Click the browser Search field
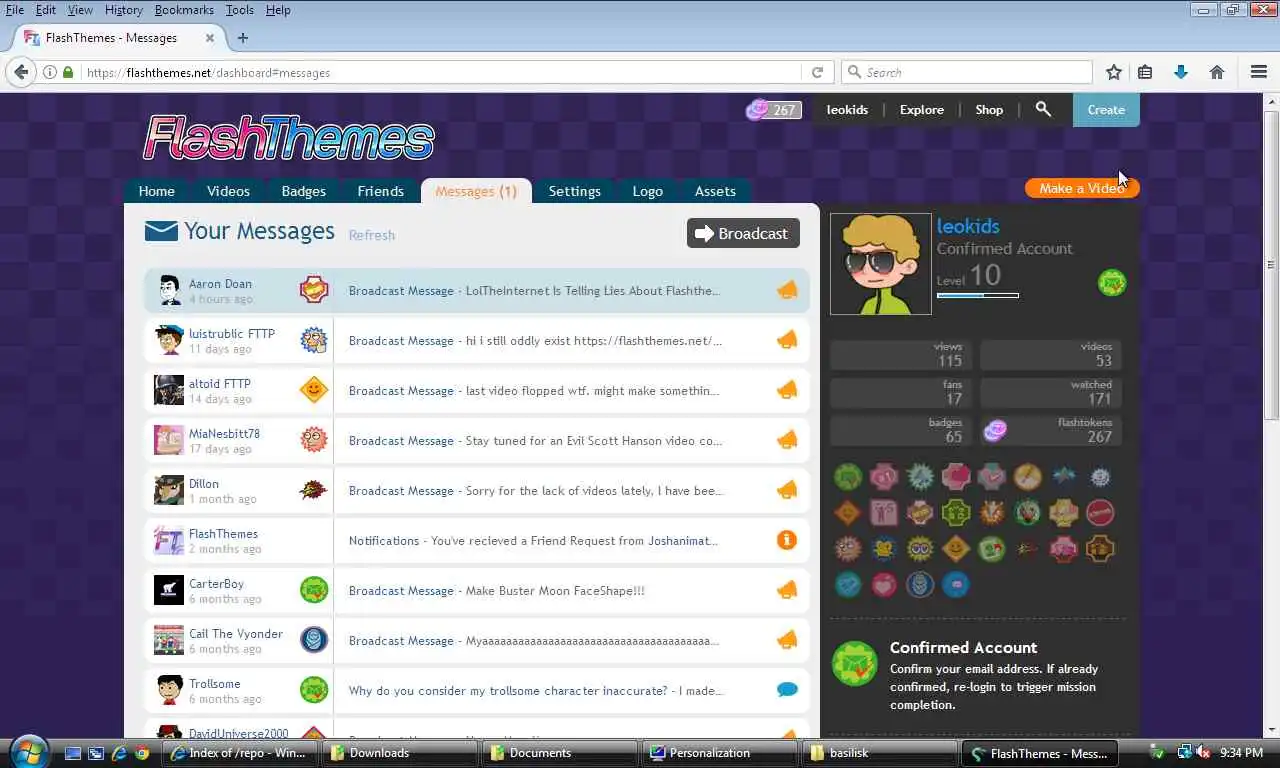 tap(967, 72)
